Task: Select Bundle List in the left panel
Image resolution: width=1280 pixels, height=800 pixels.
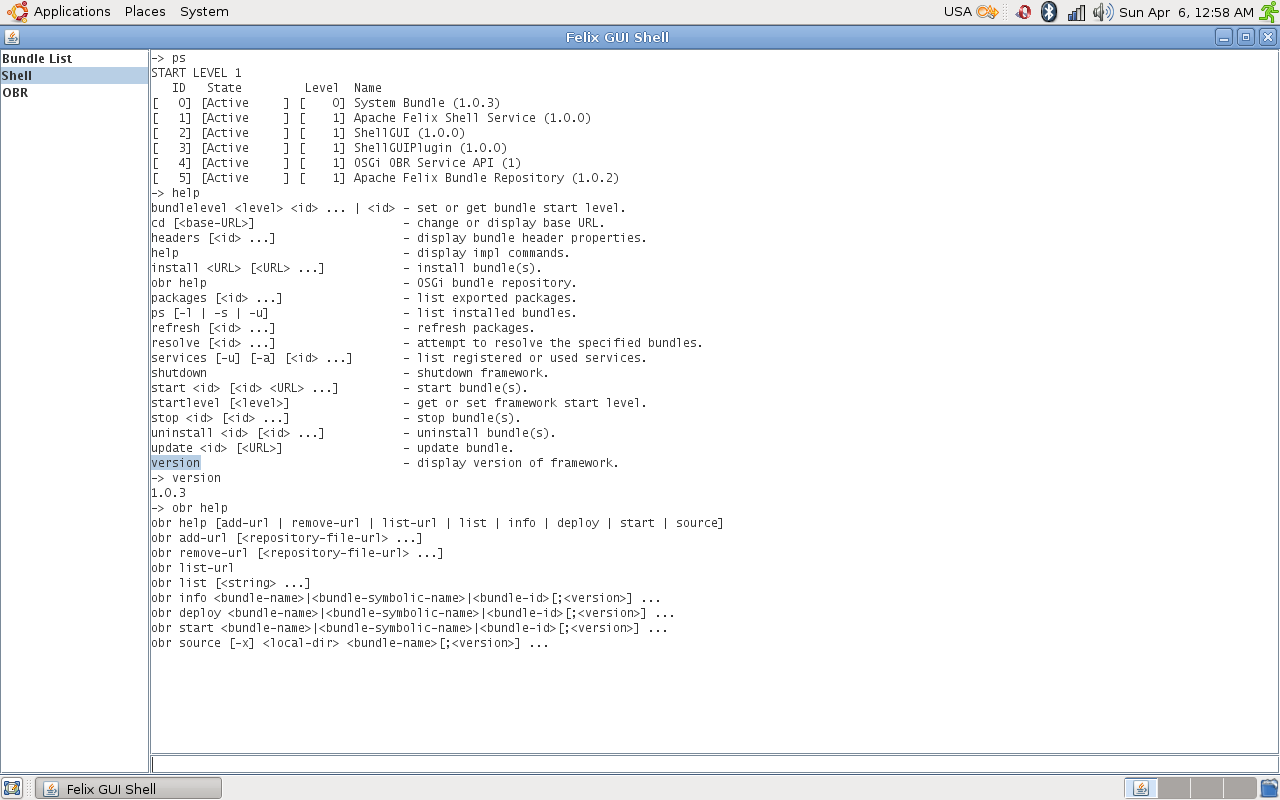Action: pos(37,59)
